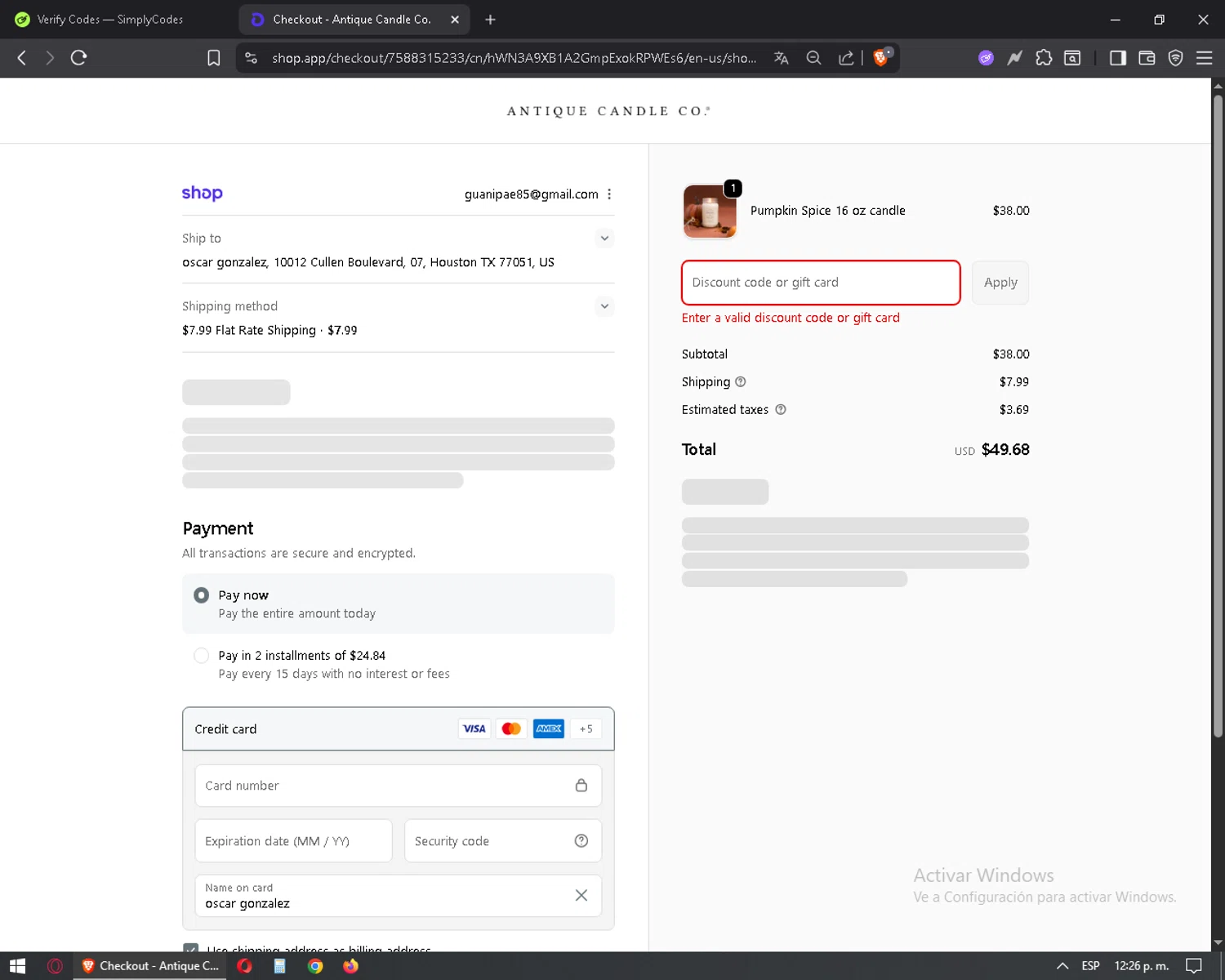The width and height of the screenshot is (1225, 980).
Task: Expand the Ship to section
Action: point(604,238)
